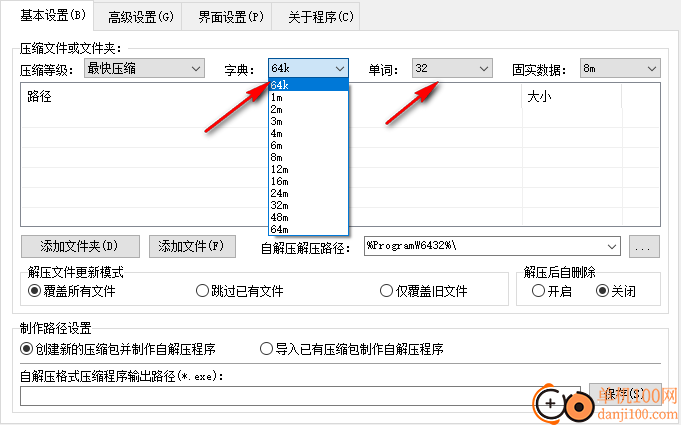Pick 4m from the dictionary list
Viewport: 681px width, 425px height.
pos(308,133)
